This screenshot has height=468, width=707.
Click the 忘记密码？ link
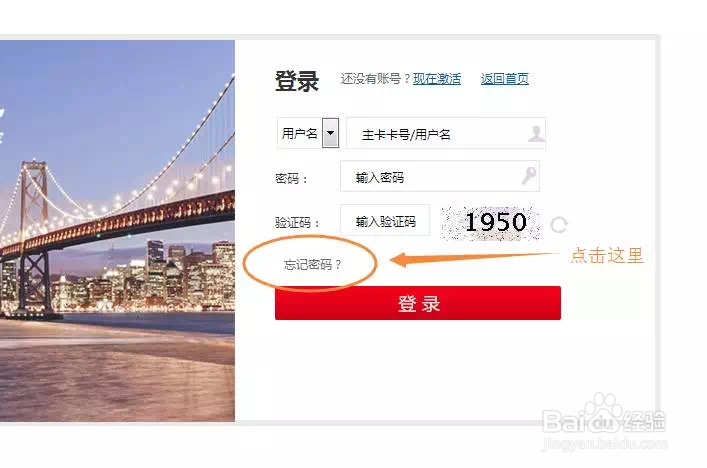tap(313, 264)
